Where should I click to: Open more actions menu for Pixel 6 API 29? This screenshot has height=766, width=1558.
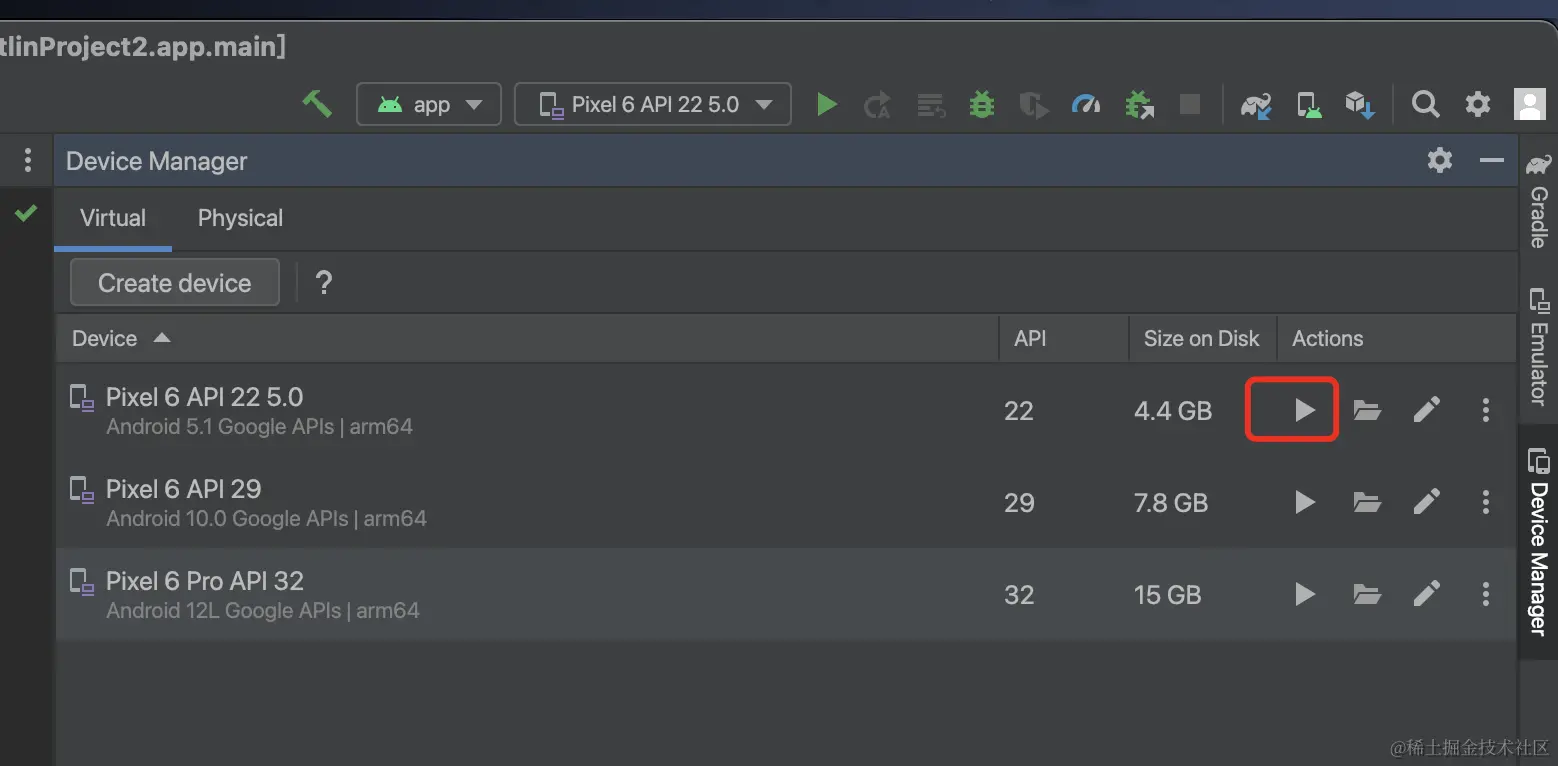pyautogui.click(x=1486, y=501)
